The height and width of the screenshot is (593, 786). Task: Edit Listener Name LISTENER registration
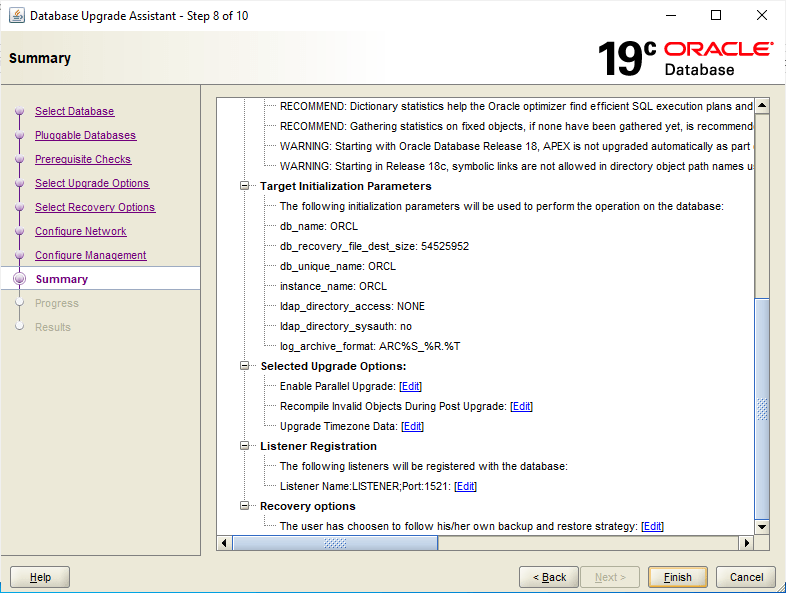pos(466,486)
